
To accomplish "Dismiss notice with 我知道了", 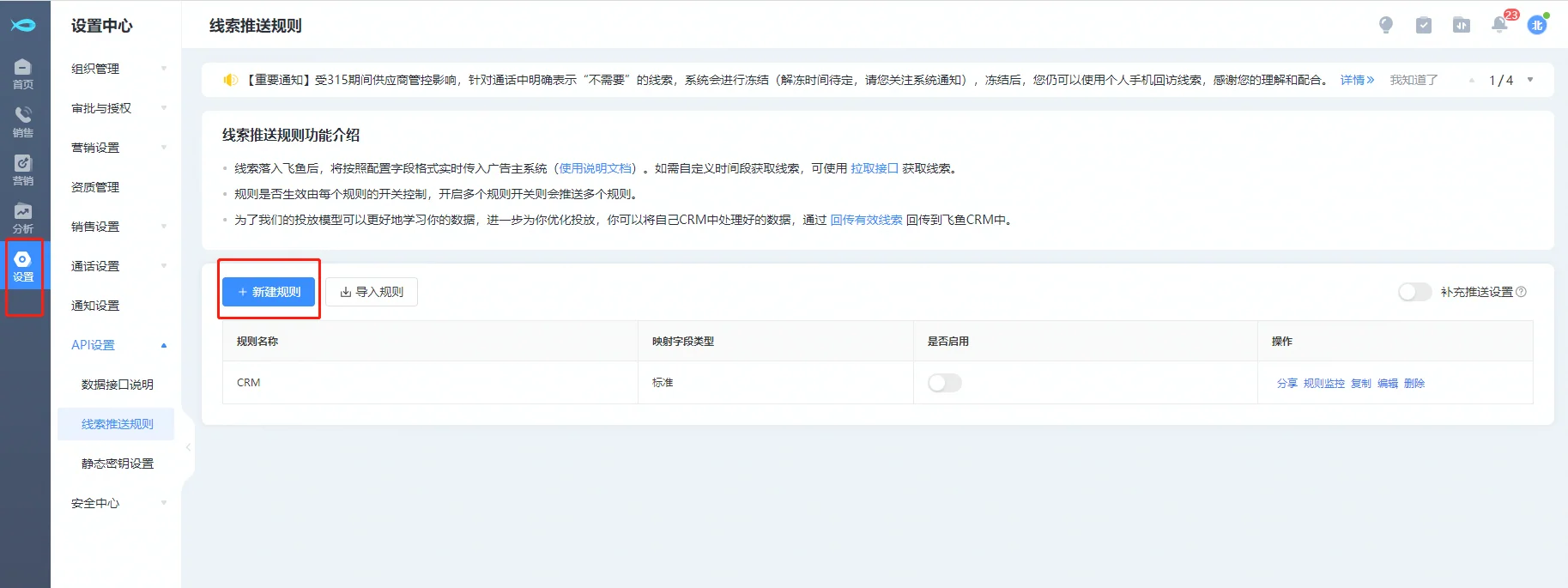I will (x=1414, y=80).
